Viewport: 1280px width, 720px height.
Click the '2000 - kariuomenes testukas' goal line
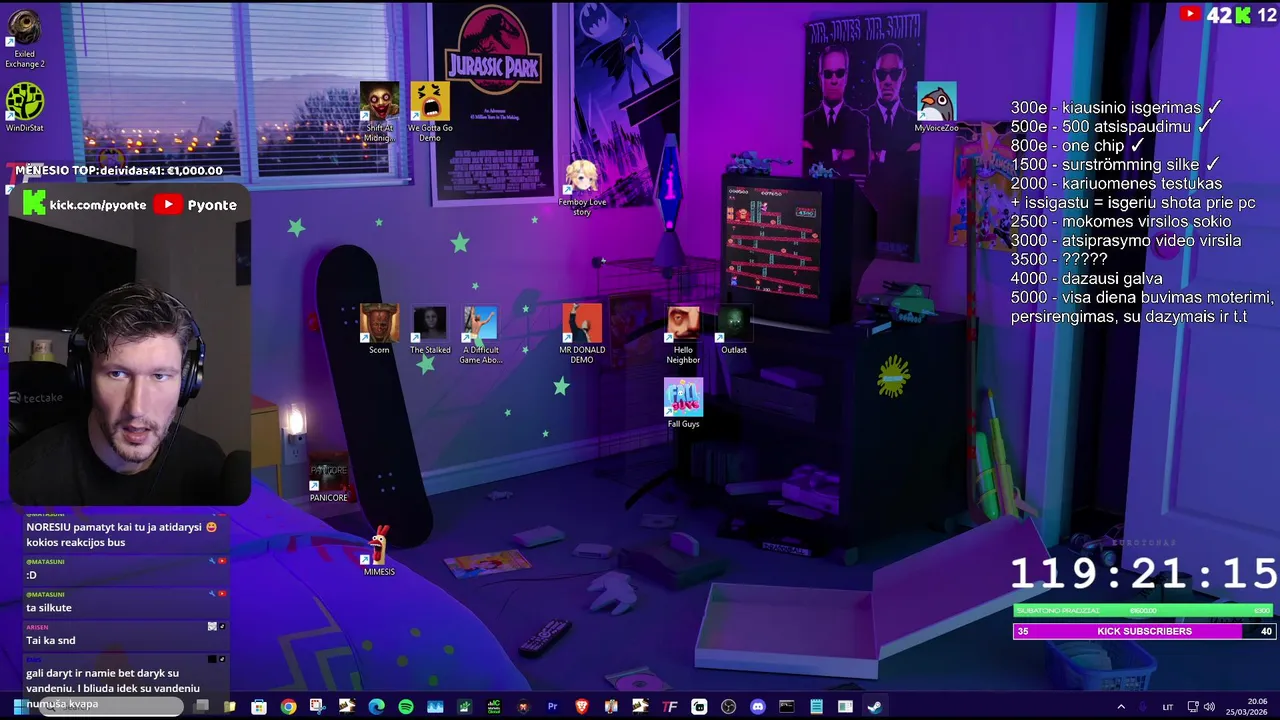click(1116, 183)
